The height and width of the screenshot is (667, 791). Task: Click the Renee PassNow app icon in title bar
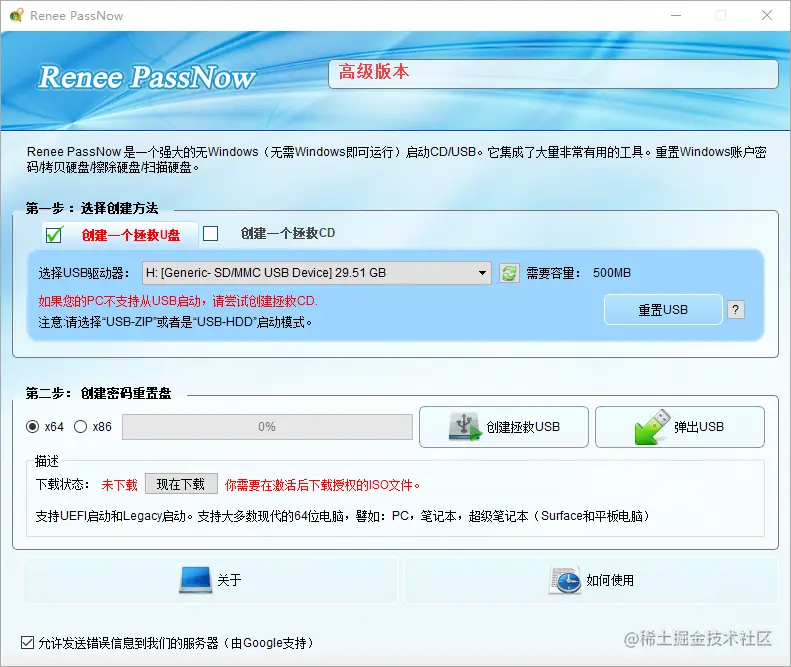click(x=16, y=15)
